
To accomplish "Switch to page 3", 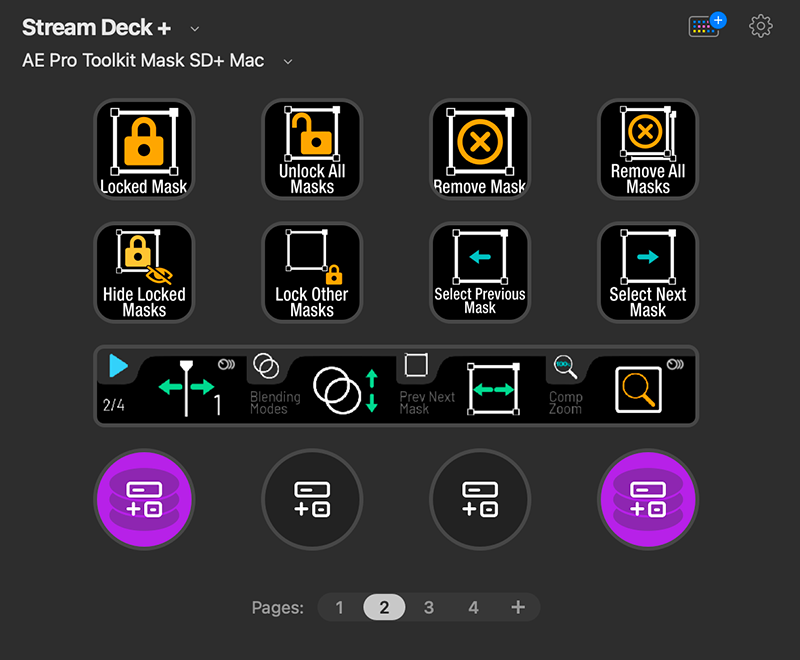I will (429, 607).
